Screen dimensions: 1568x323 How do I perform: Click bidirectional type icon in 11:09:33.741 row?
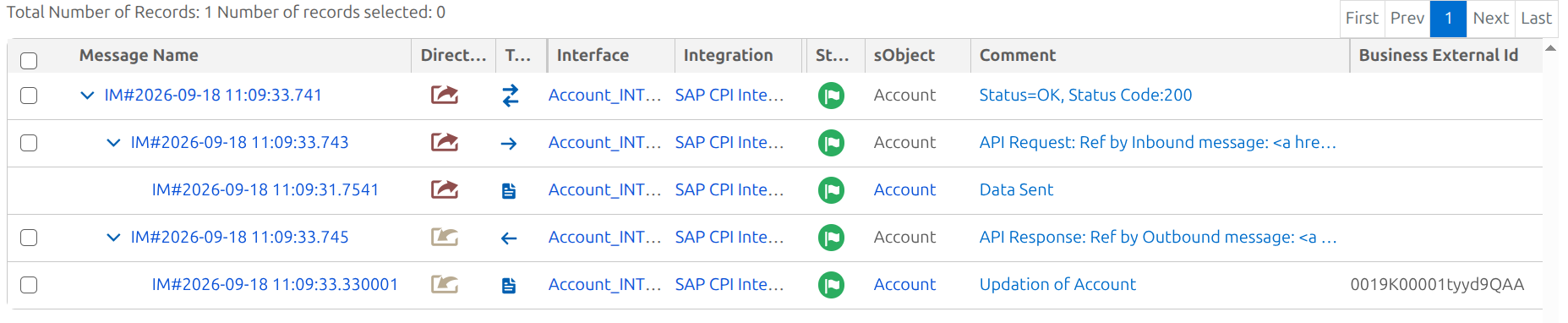pos(510,96)
